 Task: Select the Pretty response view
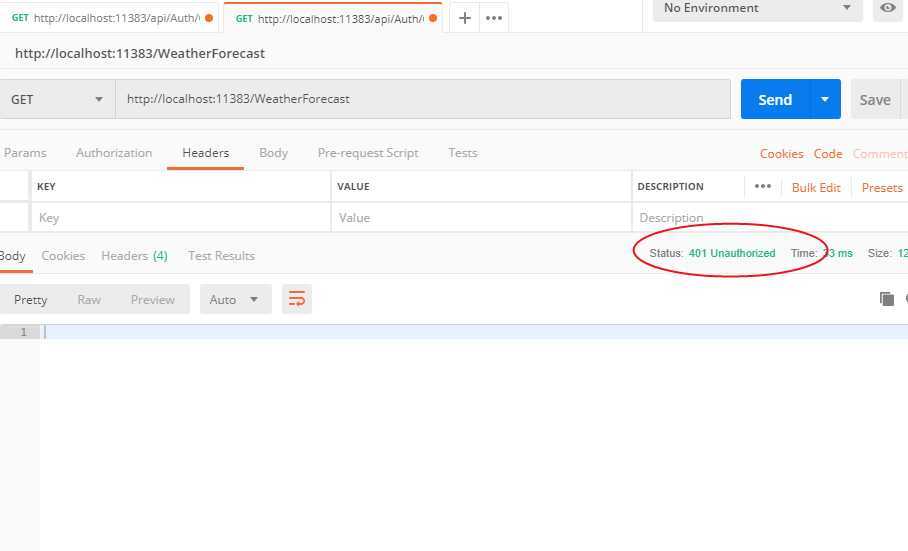[31, 299]
